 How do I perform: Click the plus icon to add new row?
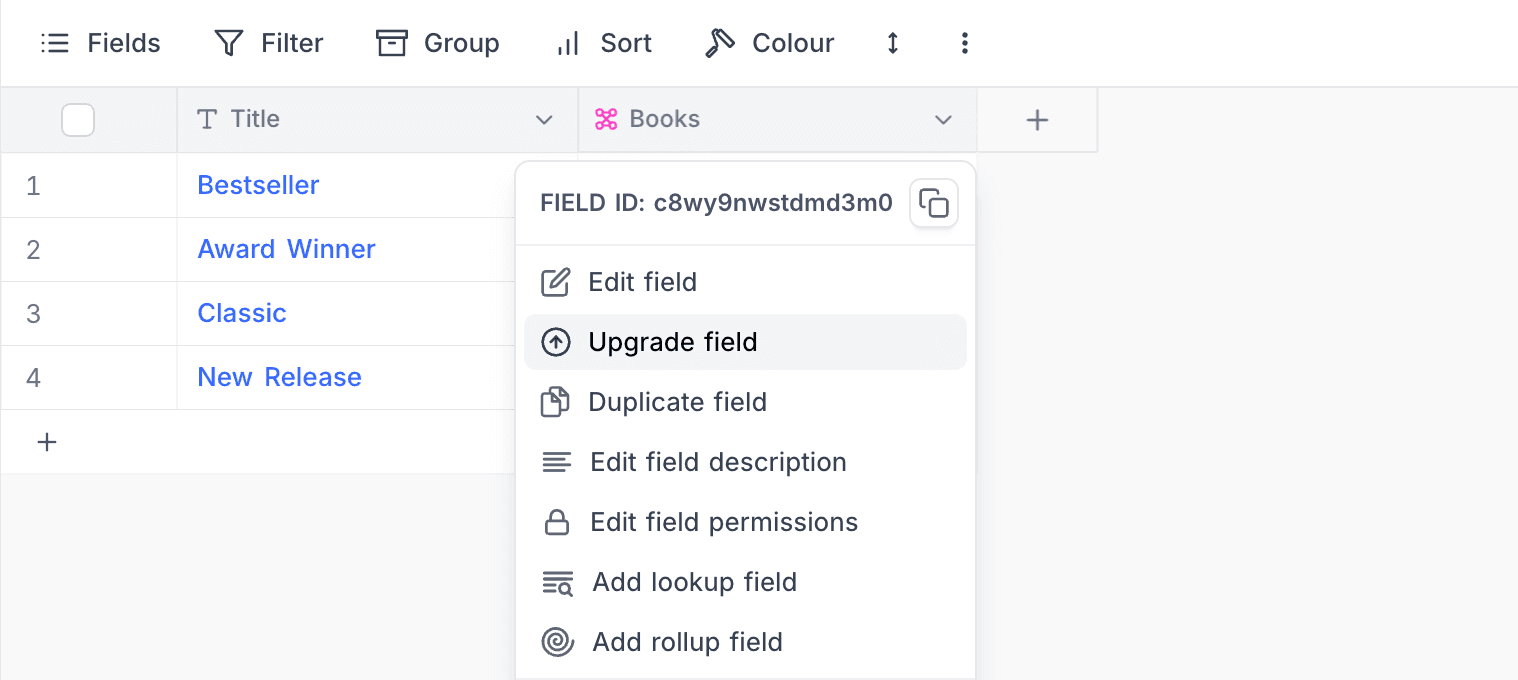click(x=47, y=442)
